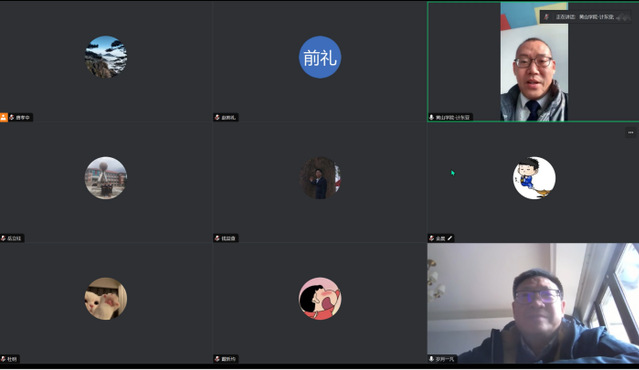Click the orange host badge icon

(x=4, y=117)
